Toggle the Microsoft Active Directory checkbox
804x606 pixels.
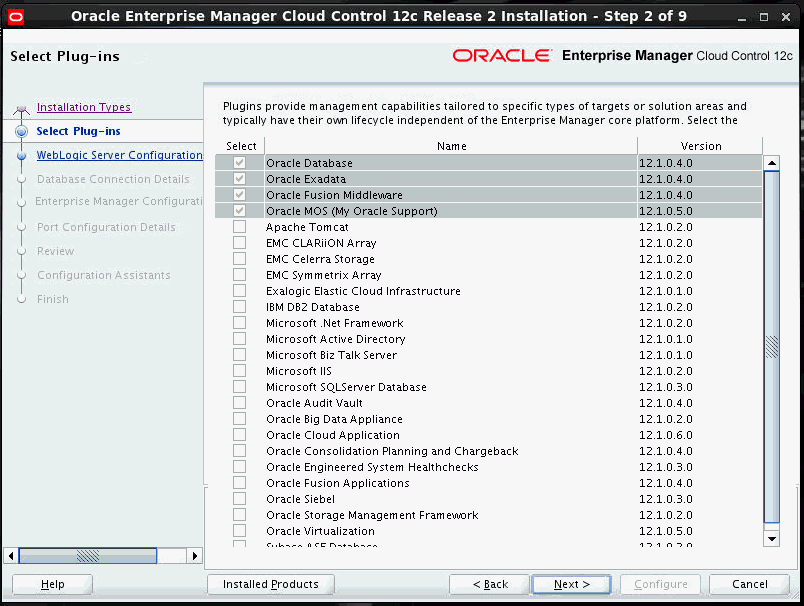239,338
